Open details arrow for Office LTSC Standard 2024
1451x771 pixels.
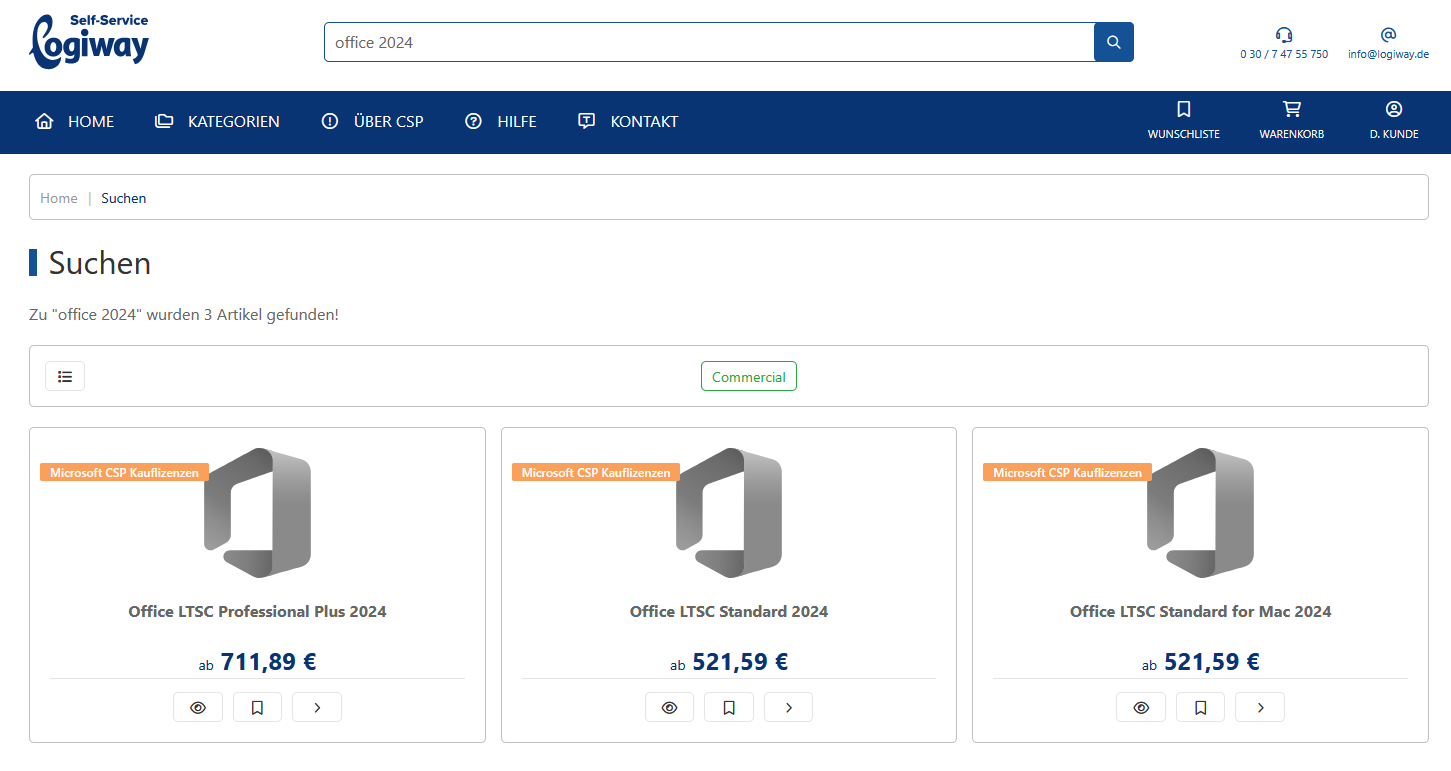[788, 707]
